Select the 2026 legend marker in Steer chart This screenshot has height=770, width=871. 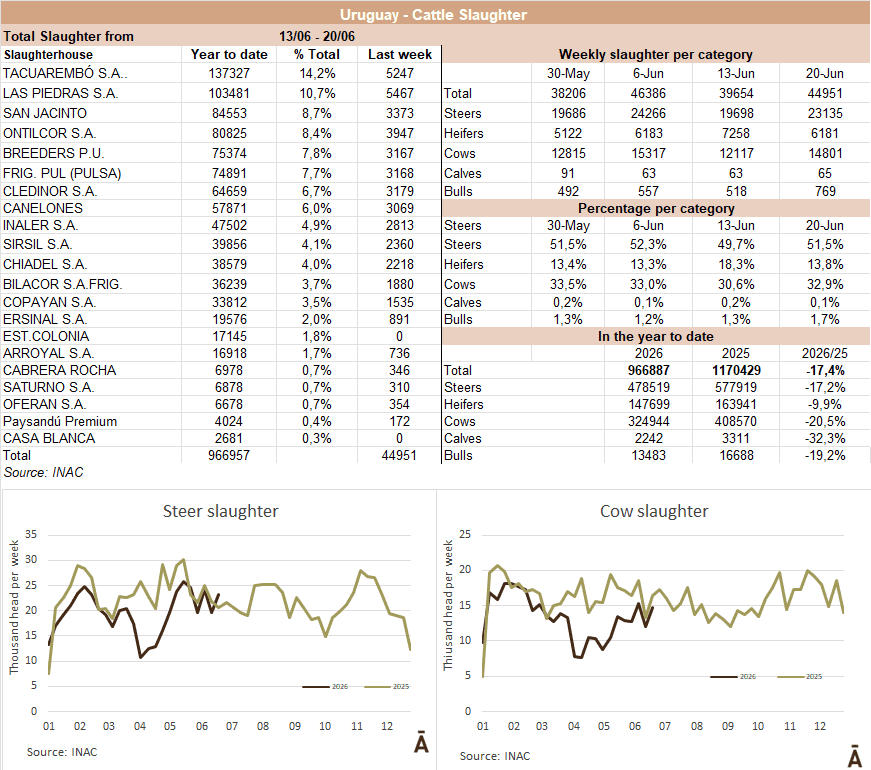tap(316, 687)
